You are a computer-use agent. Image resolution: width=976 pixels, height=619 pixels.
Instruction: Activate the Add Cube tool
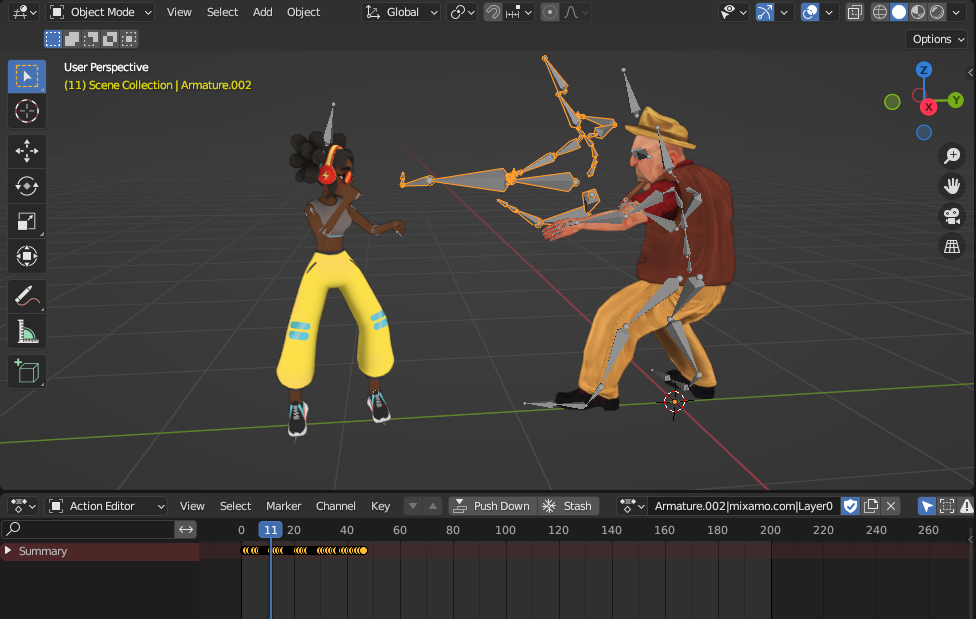coord(27,371)
